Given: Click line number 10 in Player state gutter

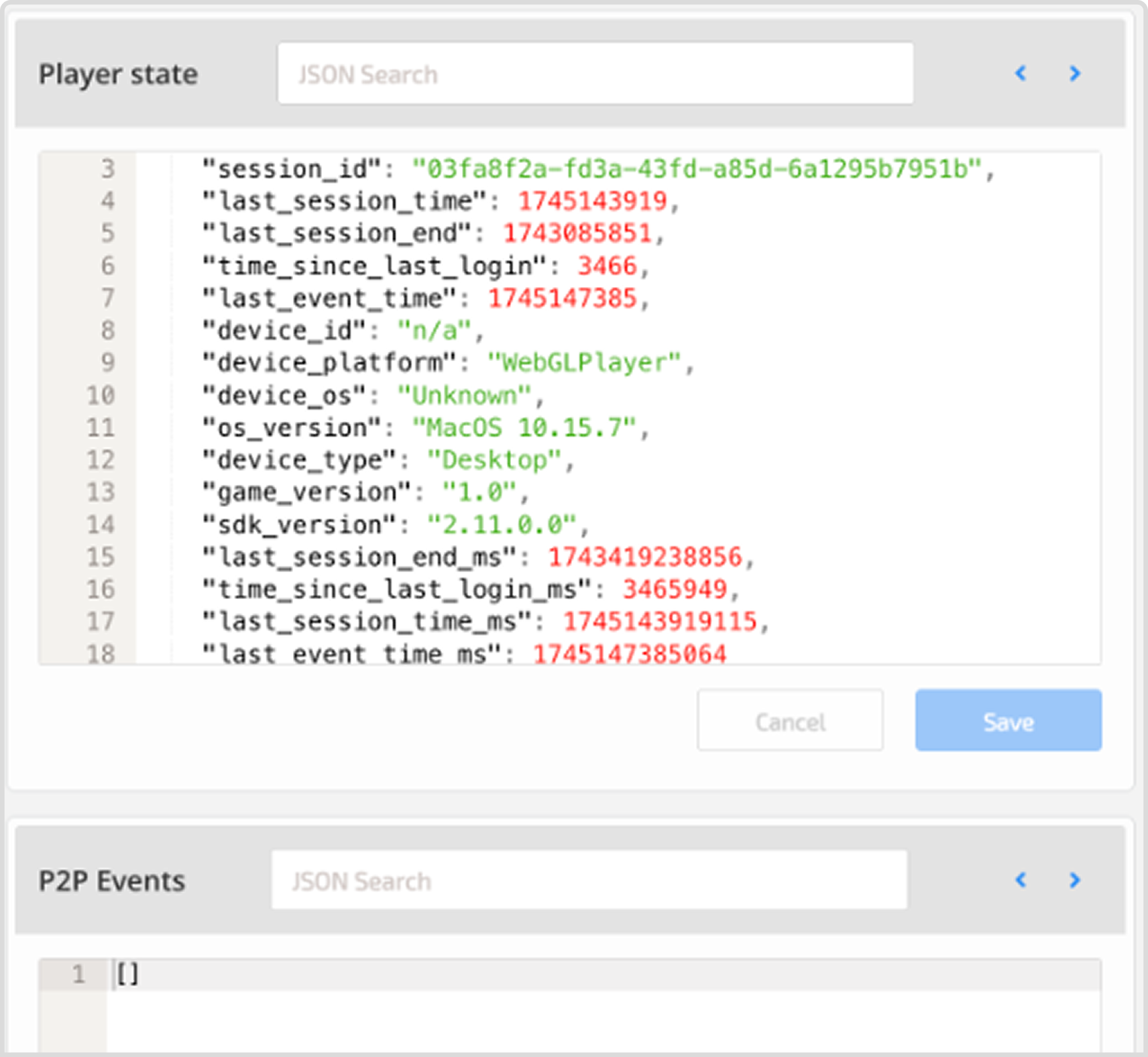Looking at the screenshot, I should [x=101, y=396].
